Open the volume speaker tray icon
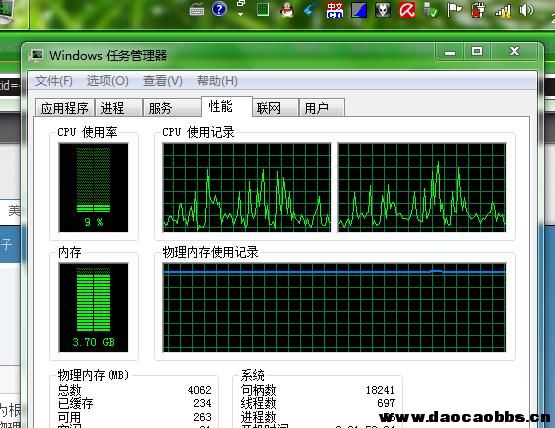 click(x=526, y=10)
